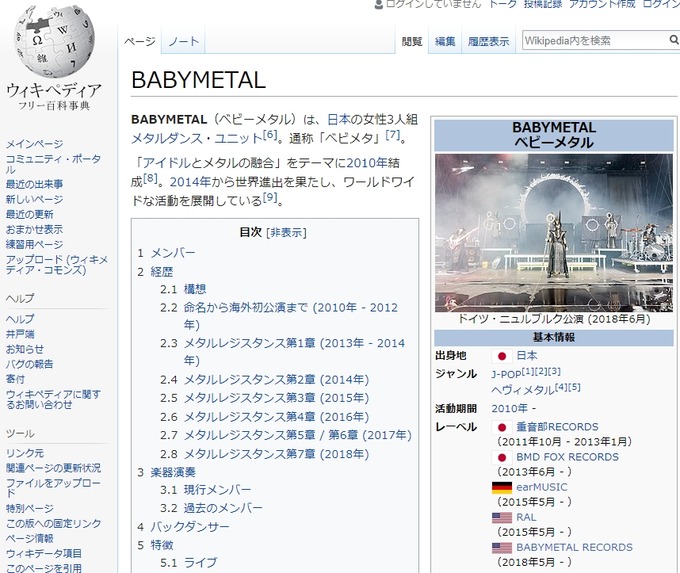
Task: Open 練習用ページ sidebar link
Action: coord(34,245)
